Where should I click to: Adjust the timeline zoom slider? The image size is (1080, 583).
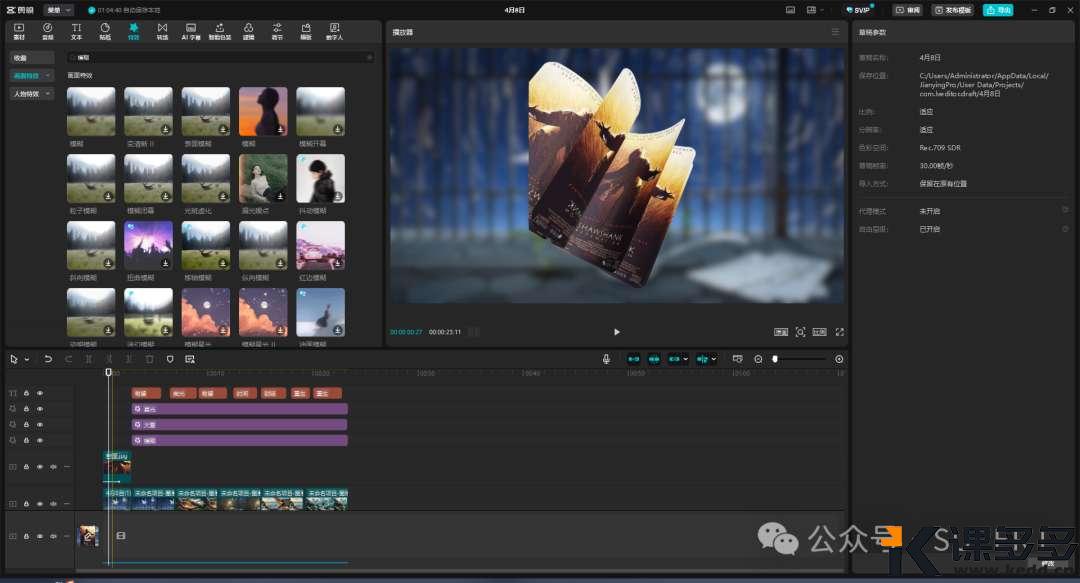(x=776, y=359)
